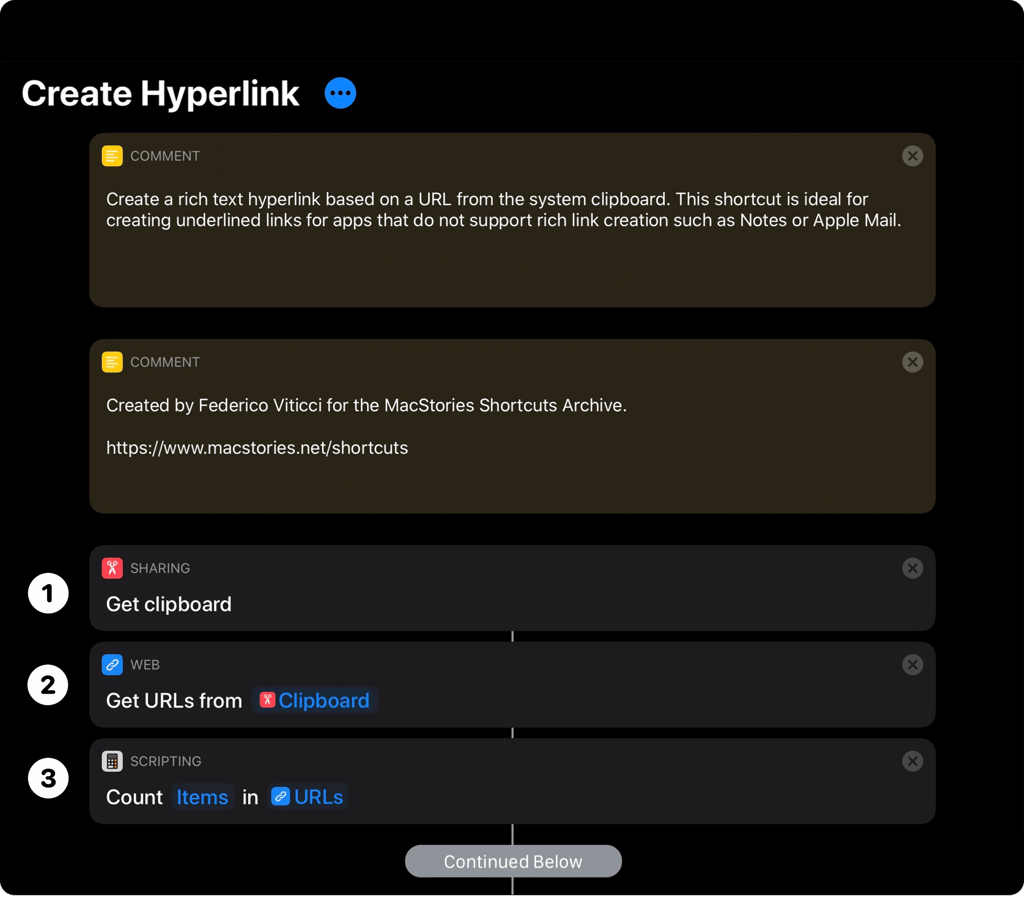This screenshot has width=1024, height=897.
Task: Click step number 2 circle badge
Action: tap(48, 685)
